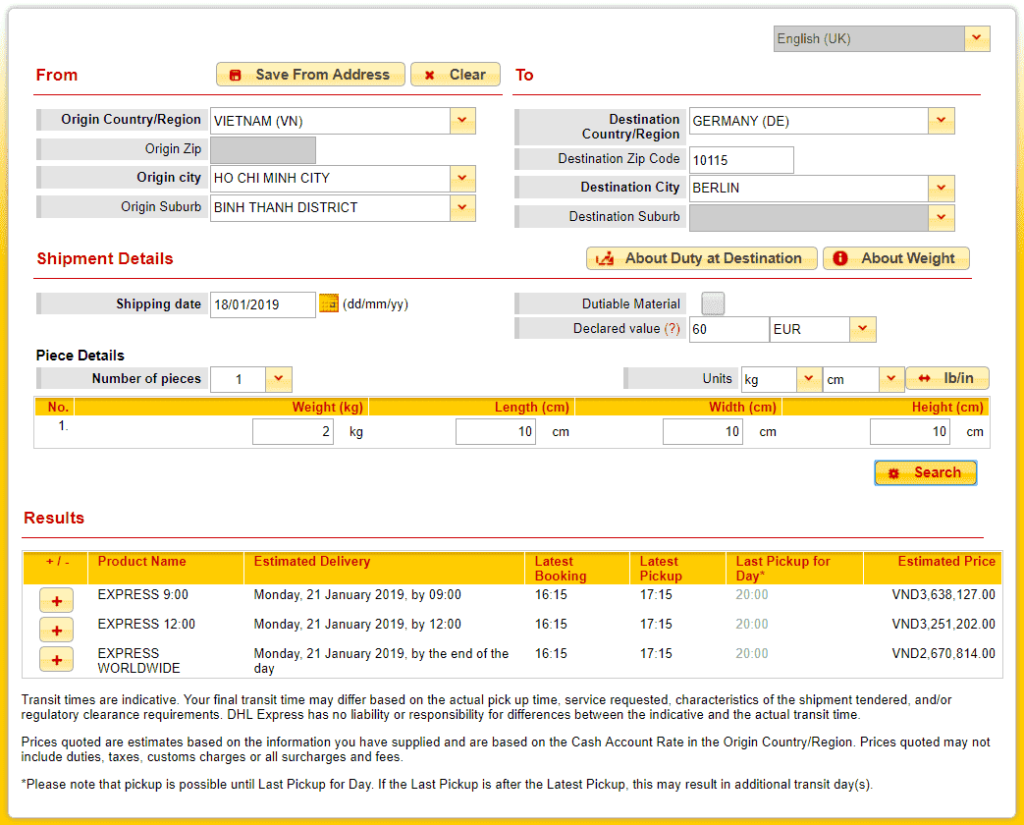This screenshot has height=825, width=1024.
Task: Open the About Weight info button
Action: [x=896, y=258]
